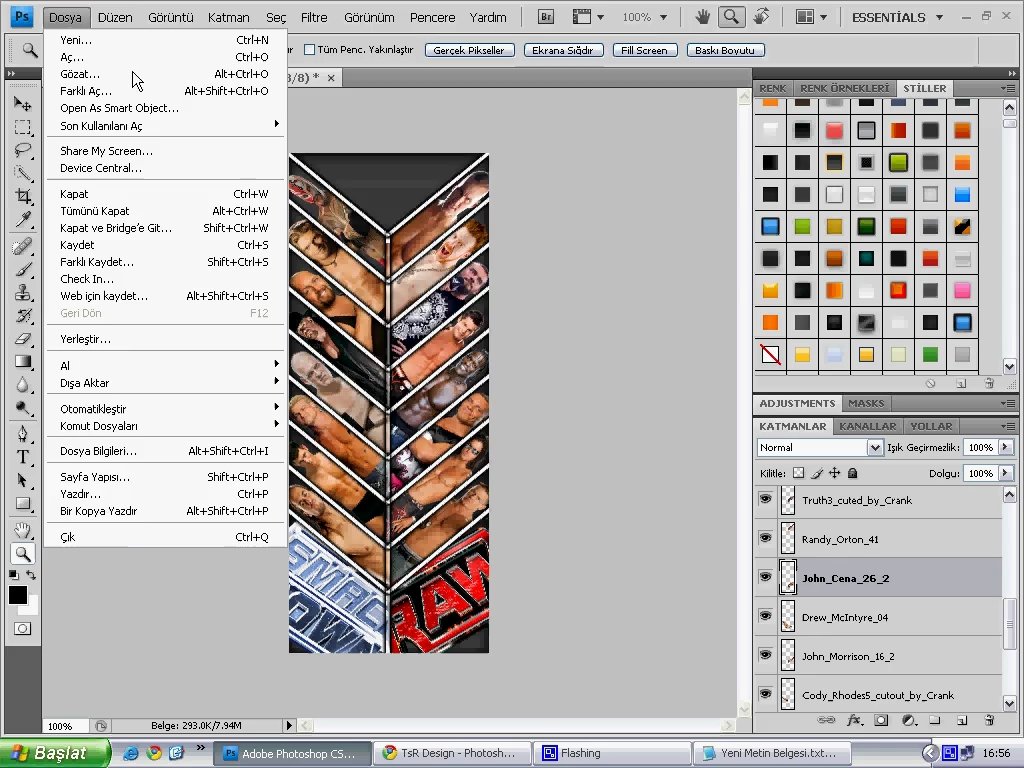Select the History Brush tool
Viewport: 1024px width, 768px height.
pyautogui.click(x=23, y=315)
